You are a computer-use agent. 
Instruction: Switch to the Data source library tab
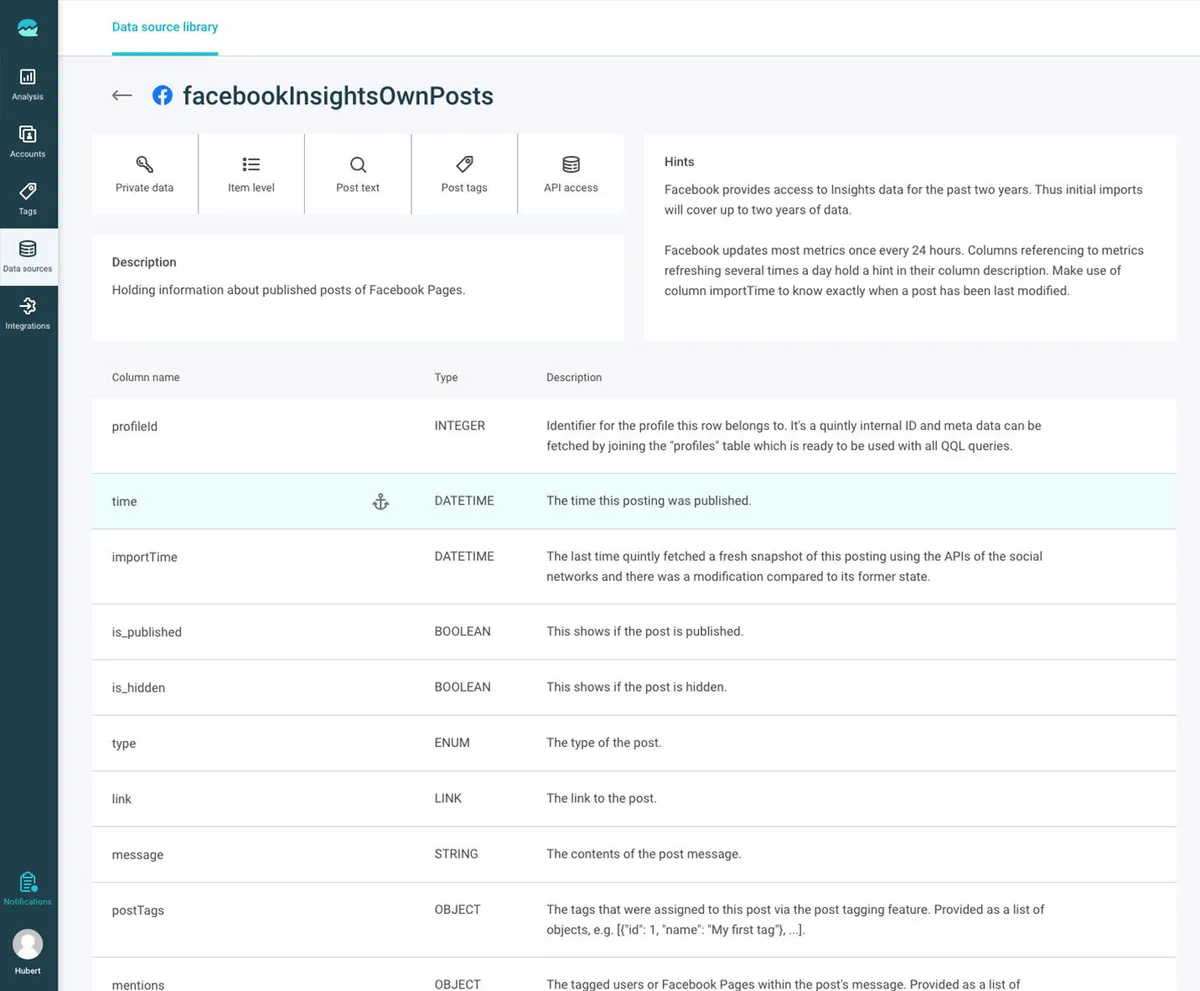click(x=164, y=27)
